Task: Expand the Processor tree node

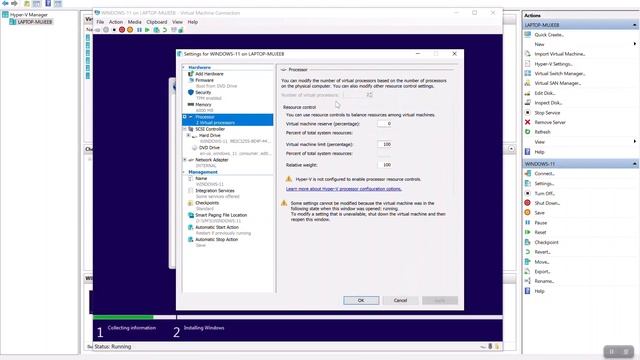Action: (x=184, y=117)
